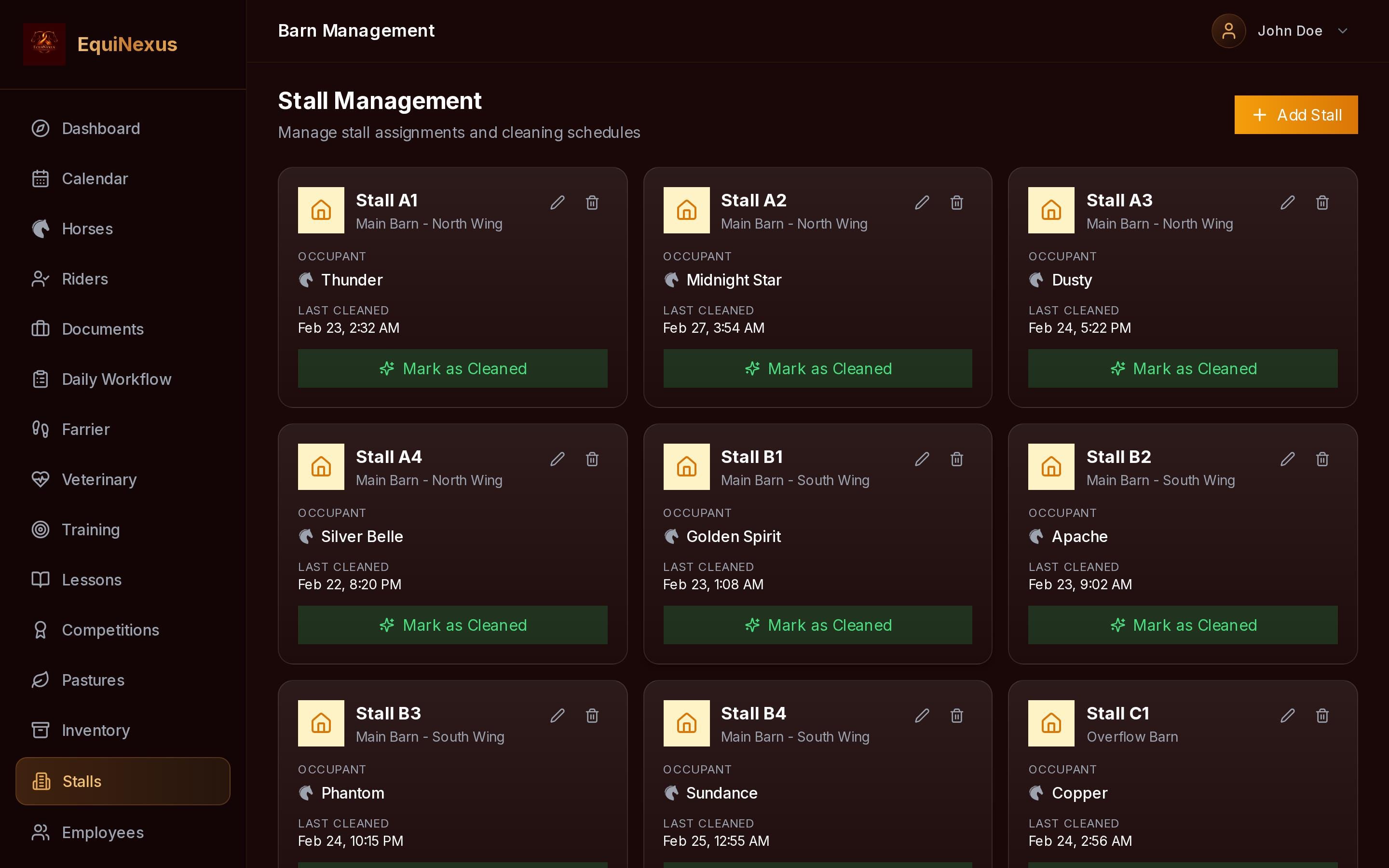Mark Stall A1 as Cleaned

452,368
